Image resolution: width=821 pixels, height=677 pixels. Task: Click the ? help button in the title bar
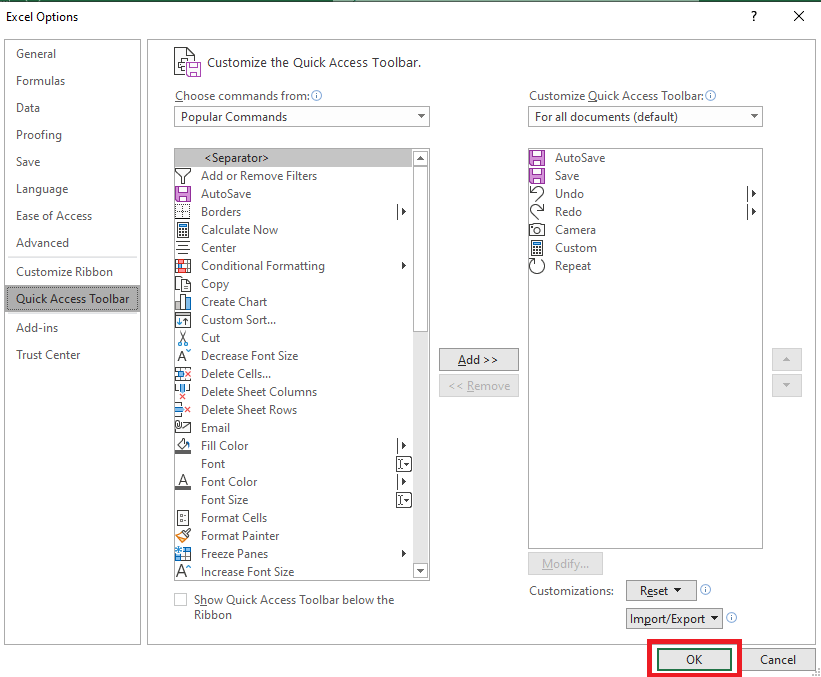[754, 17]
